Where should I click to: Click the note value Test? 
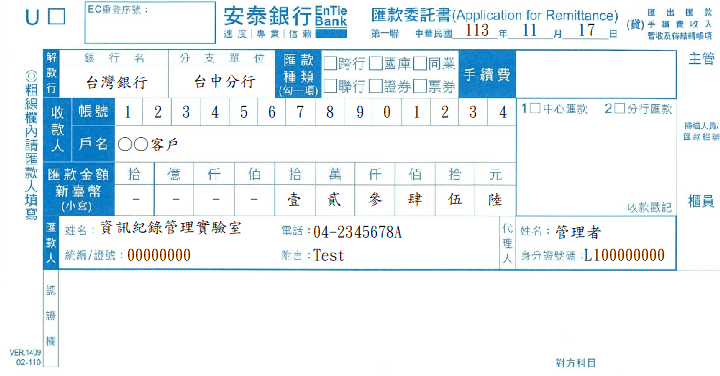click(328, 255)
